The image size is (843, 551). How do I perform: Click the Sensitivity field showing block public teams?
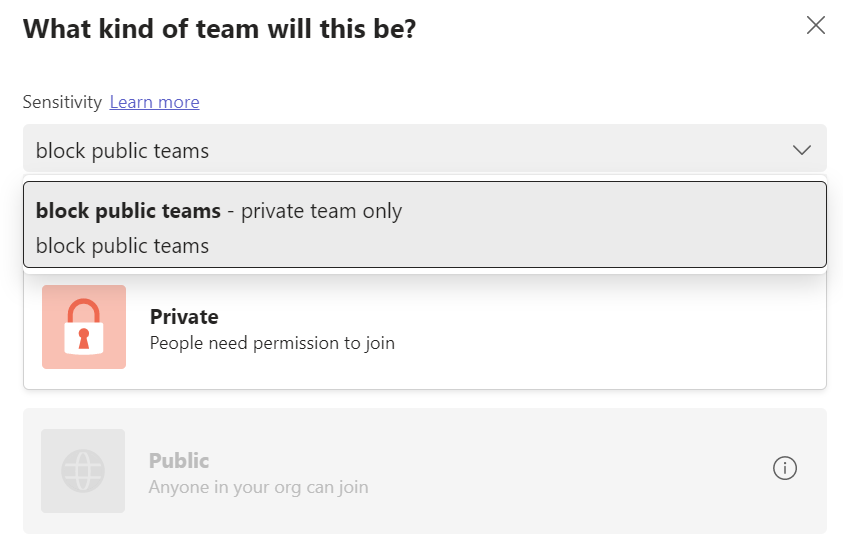click(123, 151)
